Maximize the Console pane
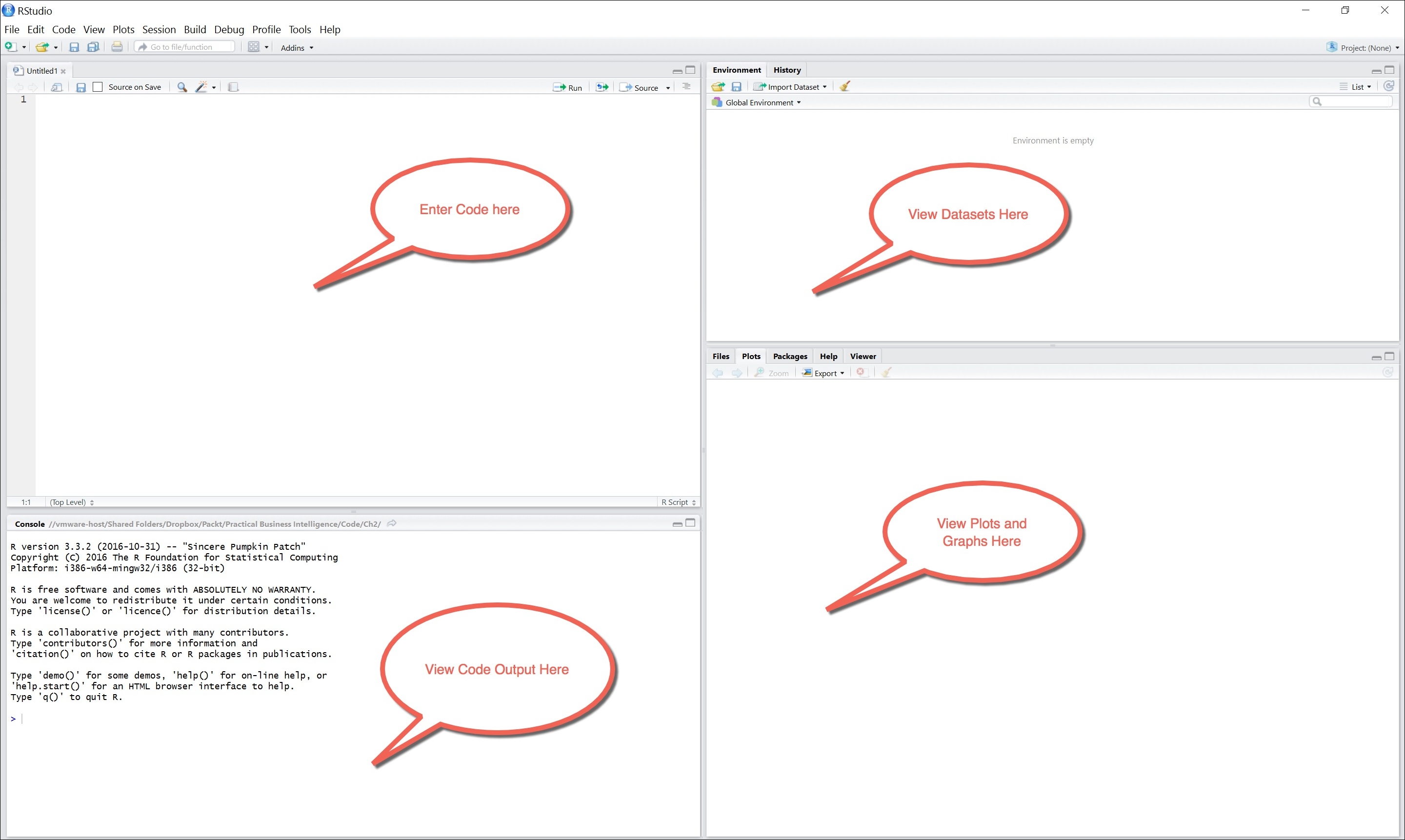 click(691, 523)
